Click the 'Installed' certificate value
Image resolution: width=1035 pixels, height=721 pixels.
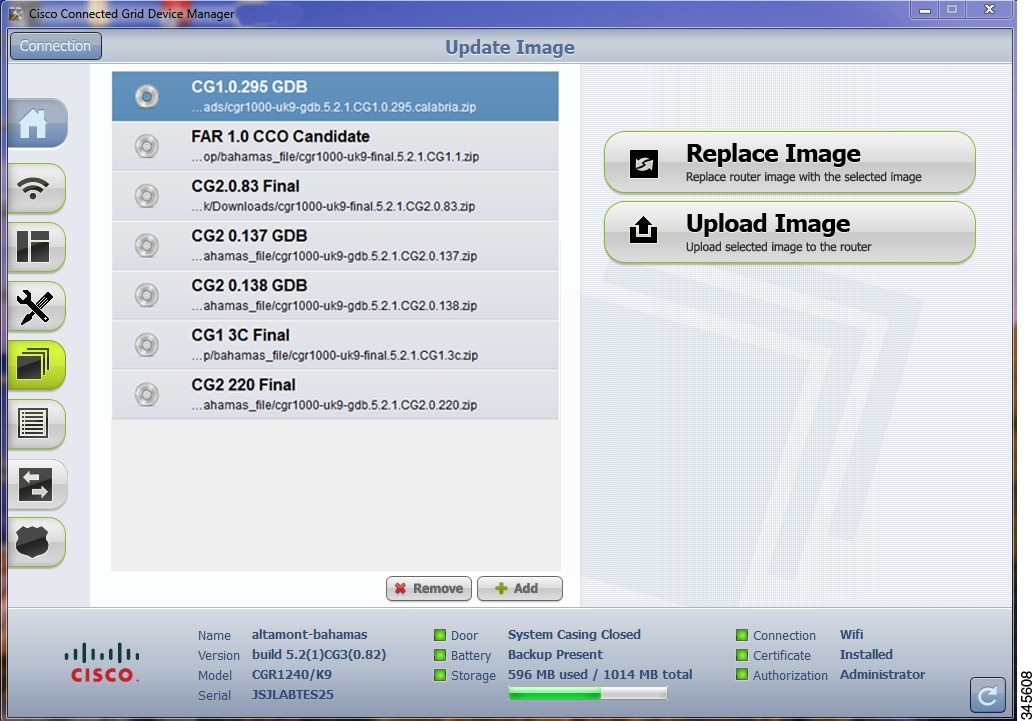click(x=866, y=655)
